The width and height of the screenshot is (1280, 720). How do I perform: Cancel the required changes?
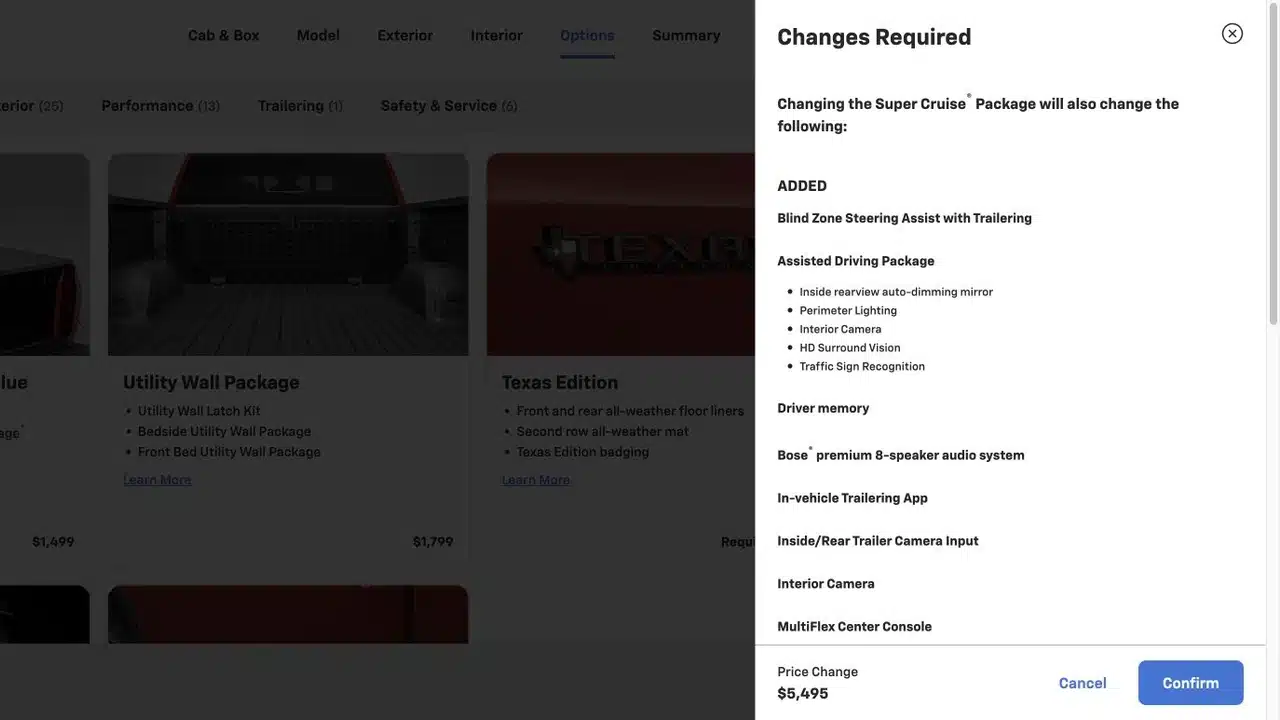(1083, 683)
